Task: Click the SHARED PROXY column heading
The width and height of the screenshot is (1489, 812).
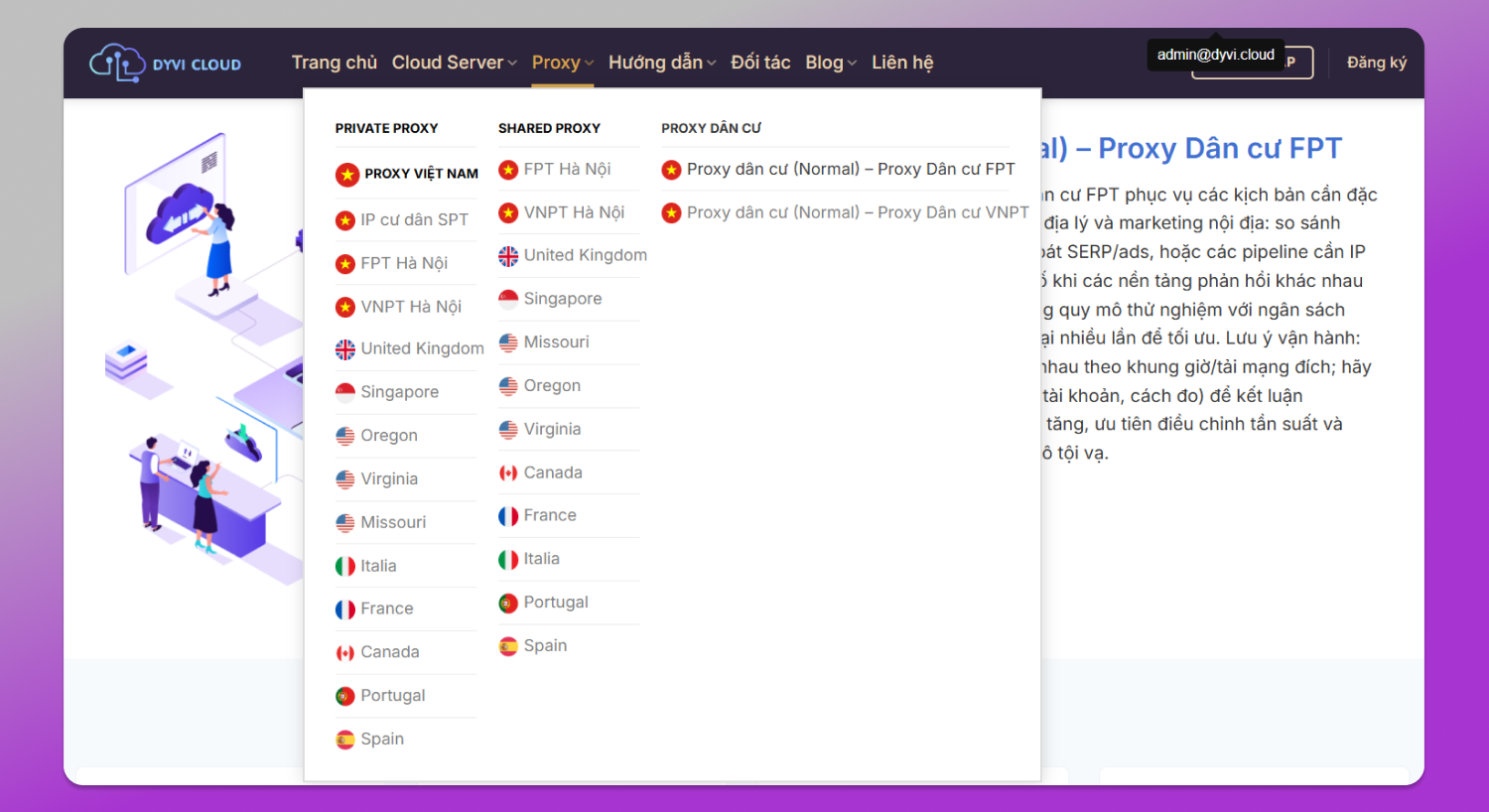Action: coord(549,128)
